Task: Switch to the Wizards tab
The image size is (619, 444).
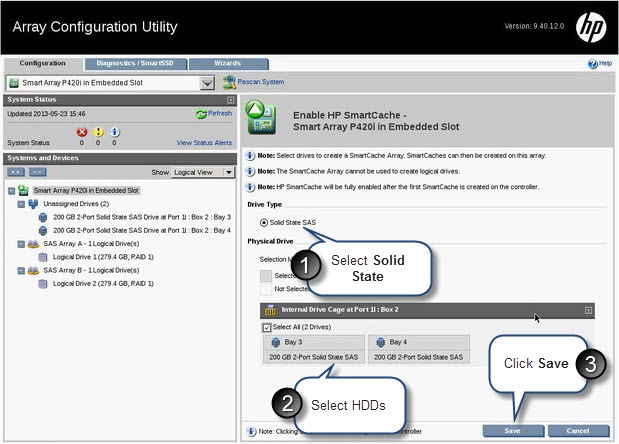Action: pos(228,64)
